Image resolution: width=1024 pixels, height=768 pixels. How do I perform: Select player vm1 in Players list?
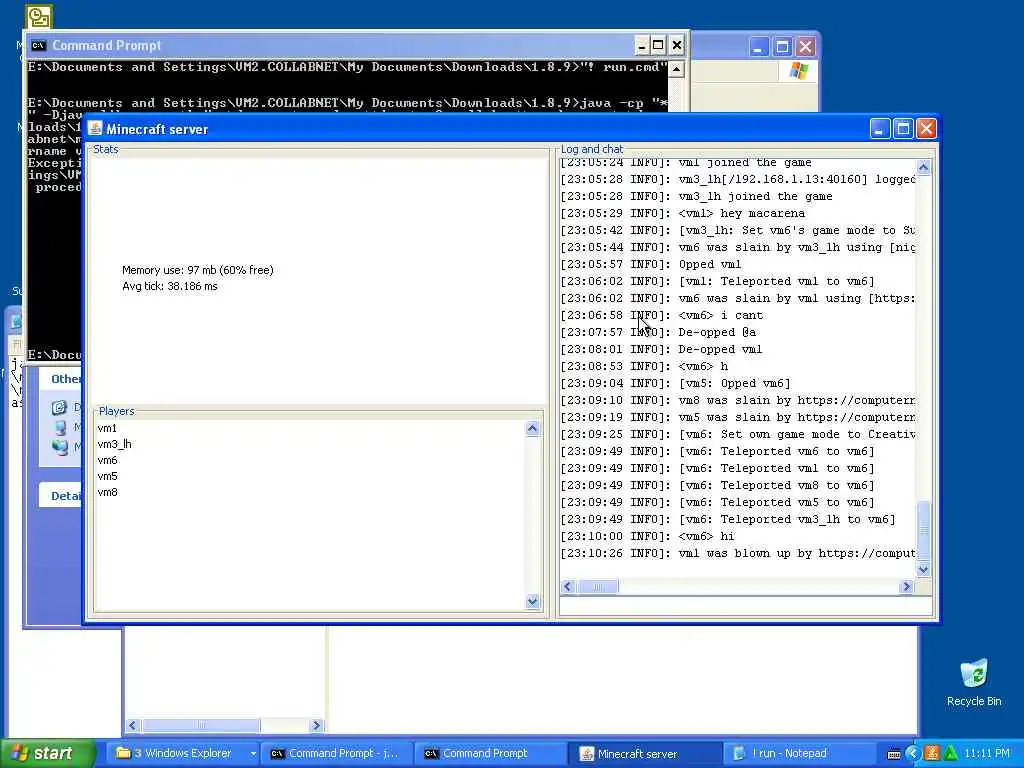(x=107, y=428)
